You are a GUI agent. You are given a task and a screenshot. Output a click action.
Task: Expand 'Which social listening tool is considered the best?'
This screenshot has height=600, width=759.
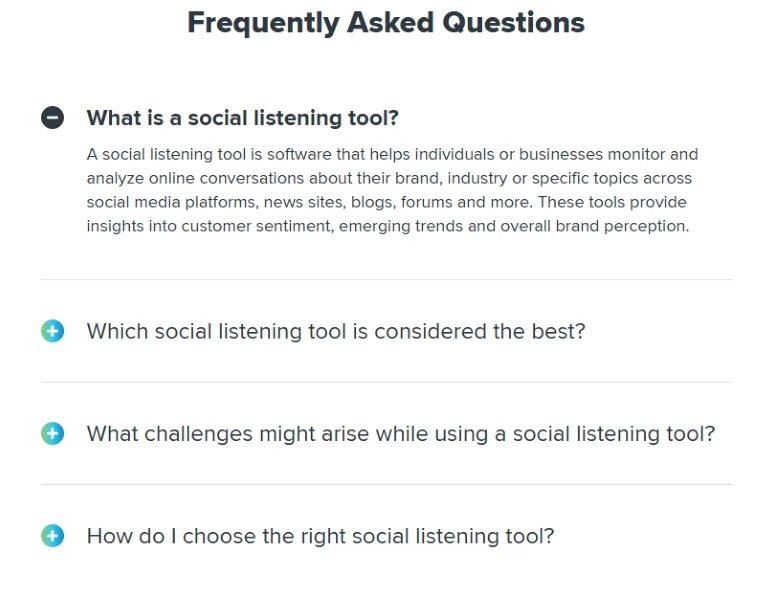[x=336, y=331]
